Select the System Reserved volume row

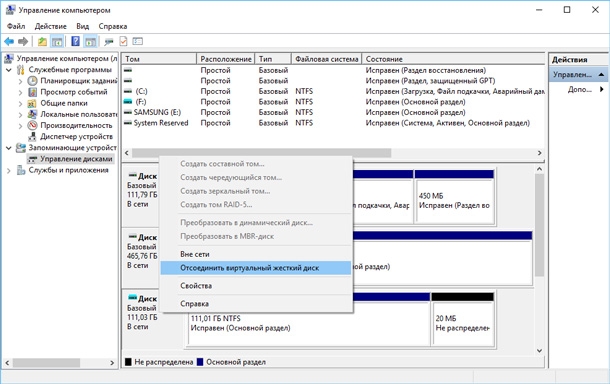[x=333, y=123]
